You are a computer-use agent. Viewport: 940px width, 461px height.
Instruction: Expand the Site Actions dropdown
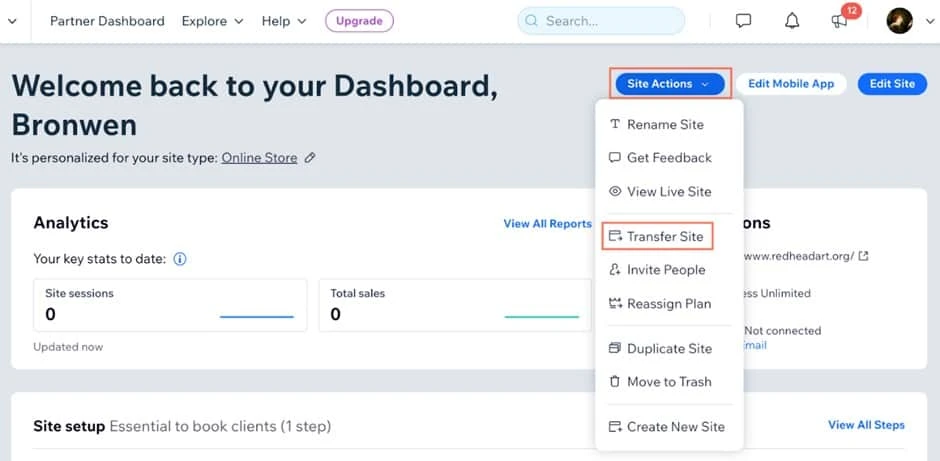[x=668, y=84]
